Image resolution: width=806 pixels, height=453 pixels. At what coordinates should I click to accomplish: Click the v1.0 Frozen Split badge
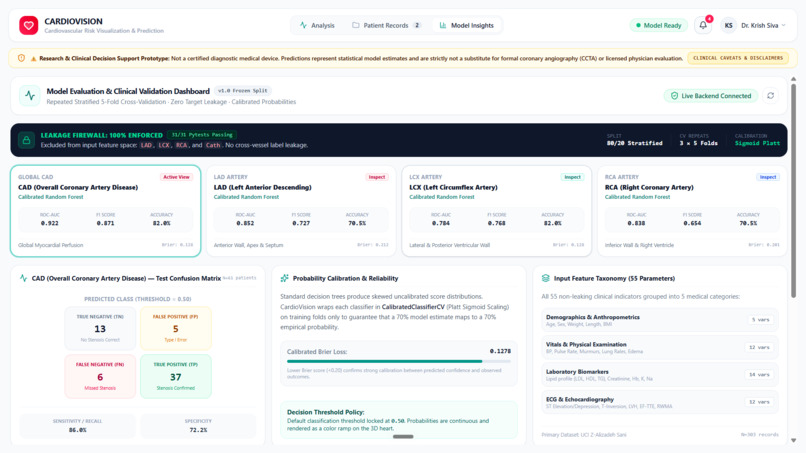coord(243,90)
